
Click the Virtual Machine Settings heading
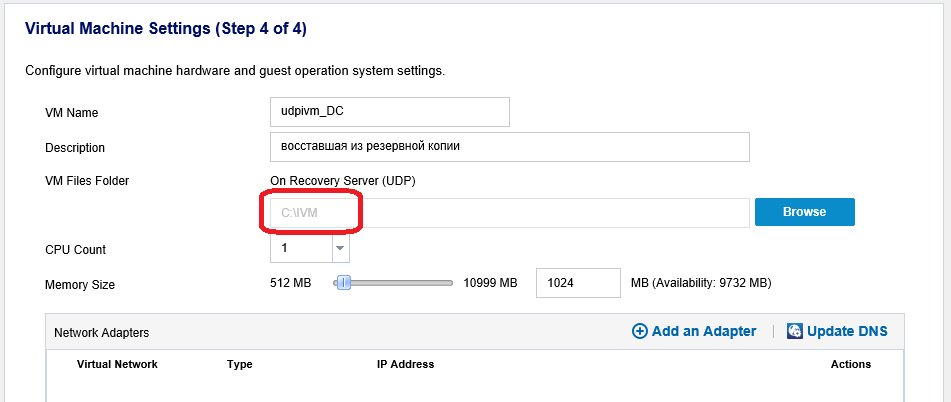click(x=166, y=28)
